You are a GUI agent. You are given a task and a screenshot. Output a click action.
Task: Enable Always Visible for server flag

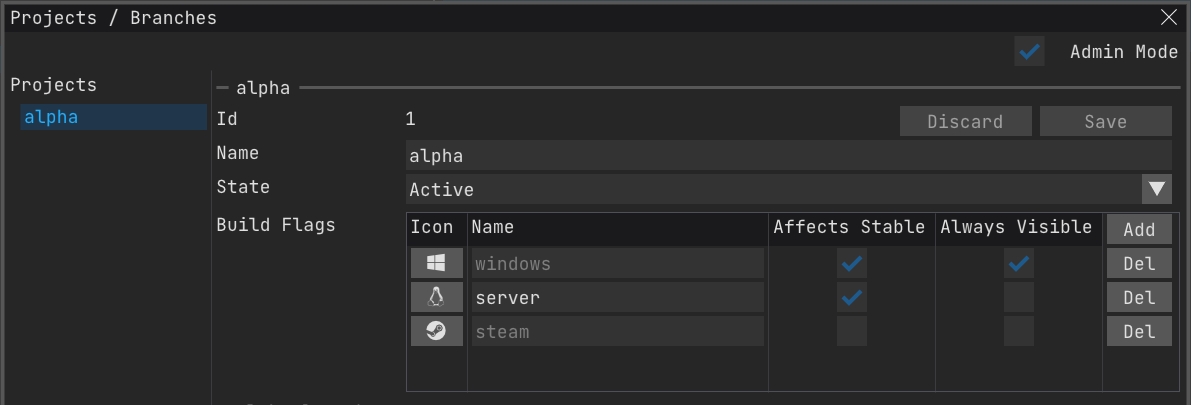(1019, 298)
